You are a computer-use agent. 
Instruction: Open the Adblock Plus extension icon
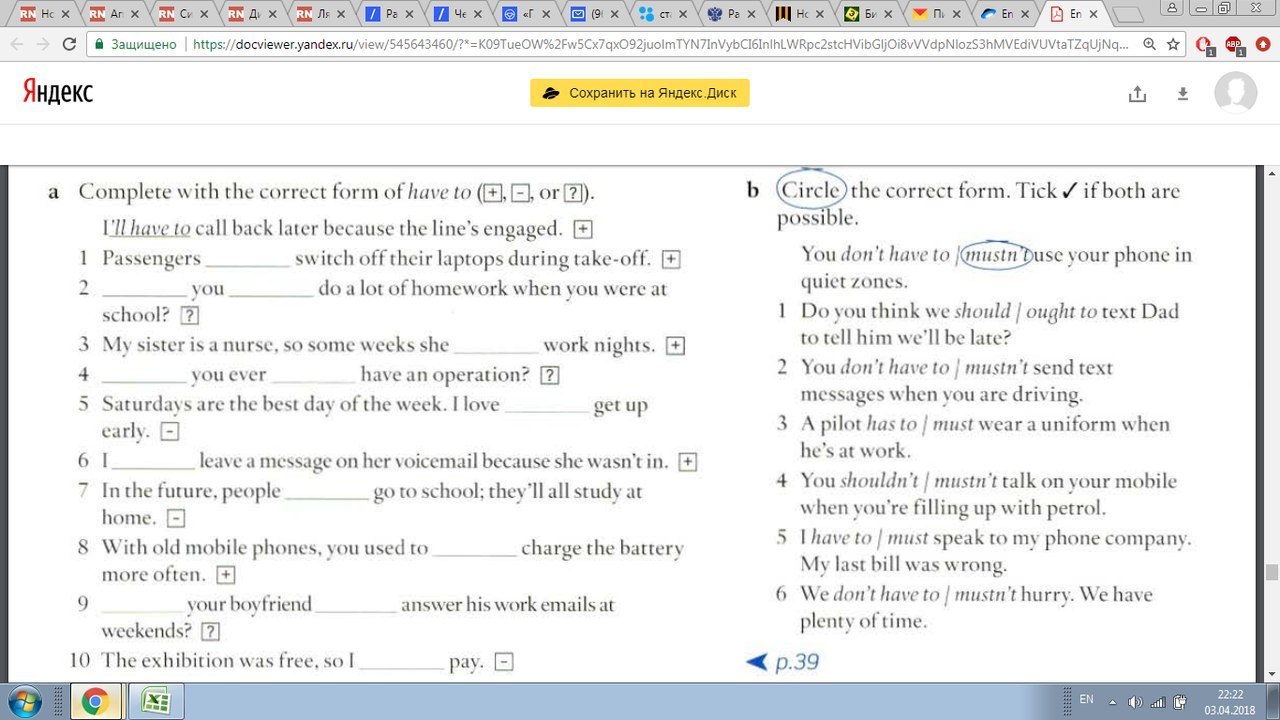tap(1233, 45)
